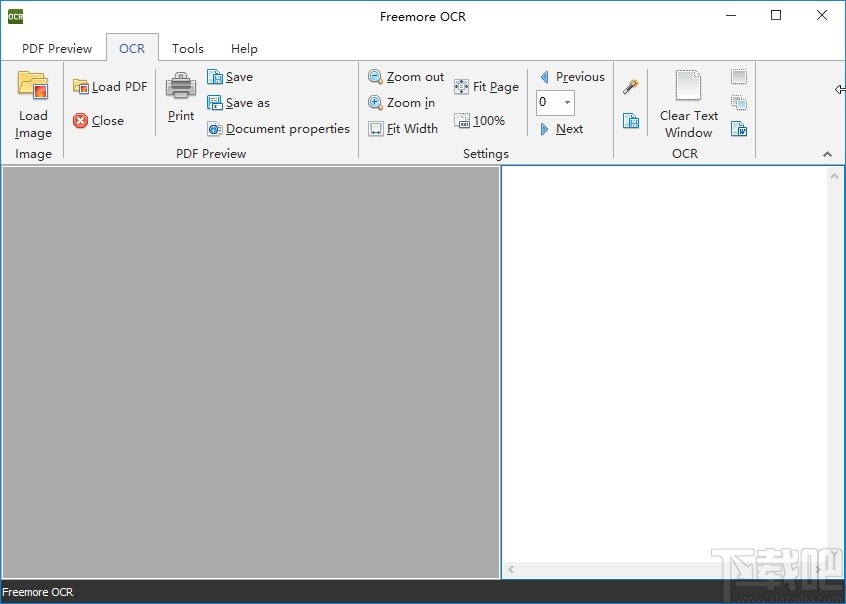Load a PDF file

tap(110, 86)
